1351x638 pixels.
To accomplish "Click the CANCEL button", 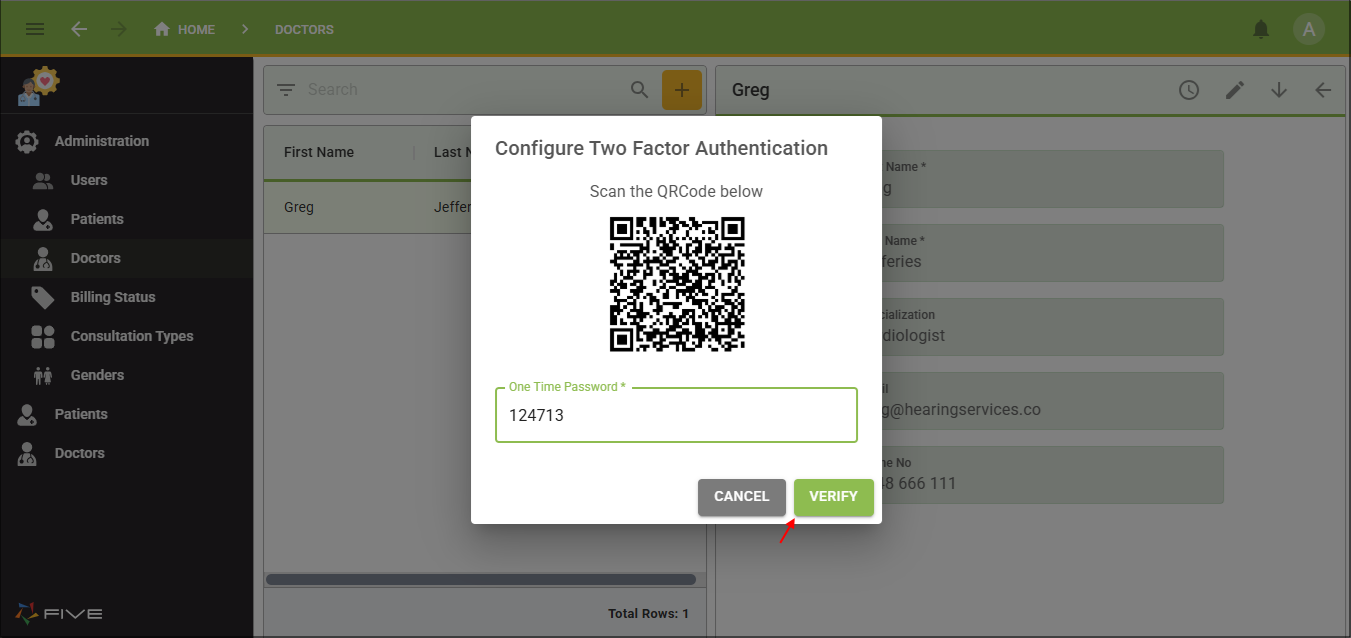I will click(x=742, y=497).
